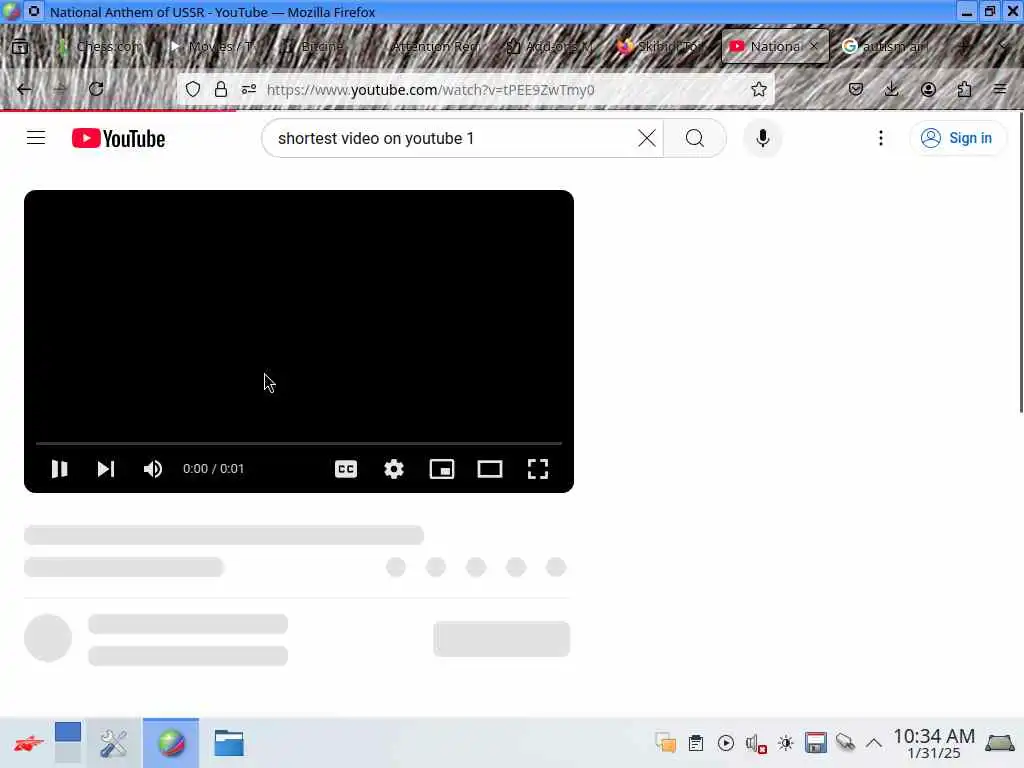Switch to the Chess.com tab
This screenshot has width=1024, height=768.
point(100,46)
